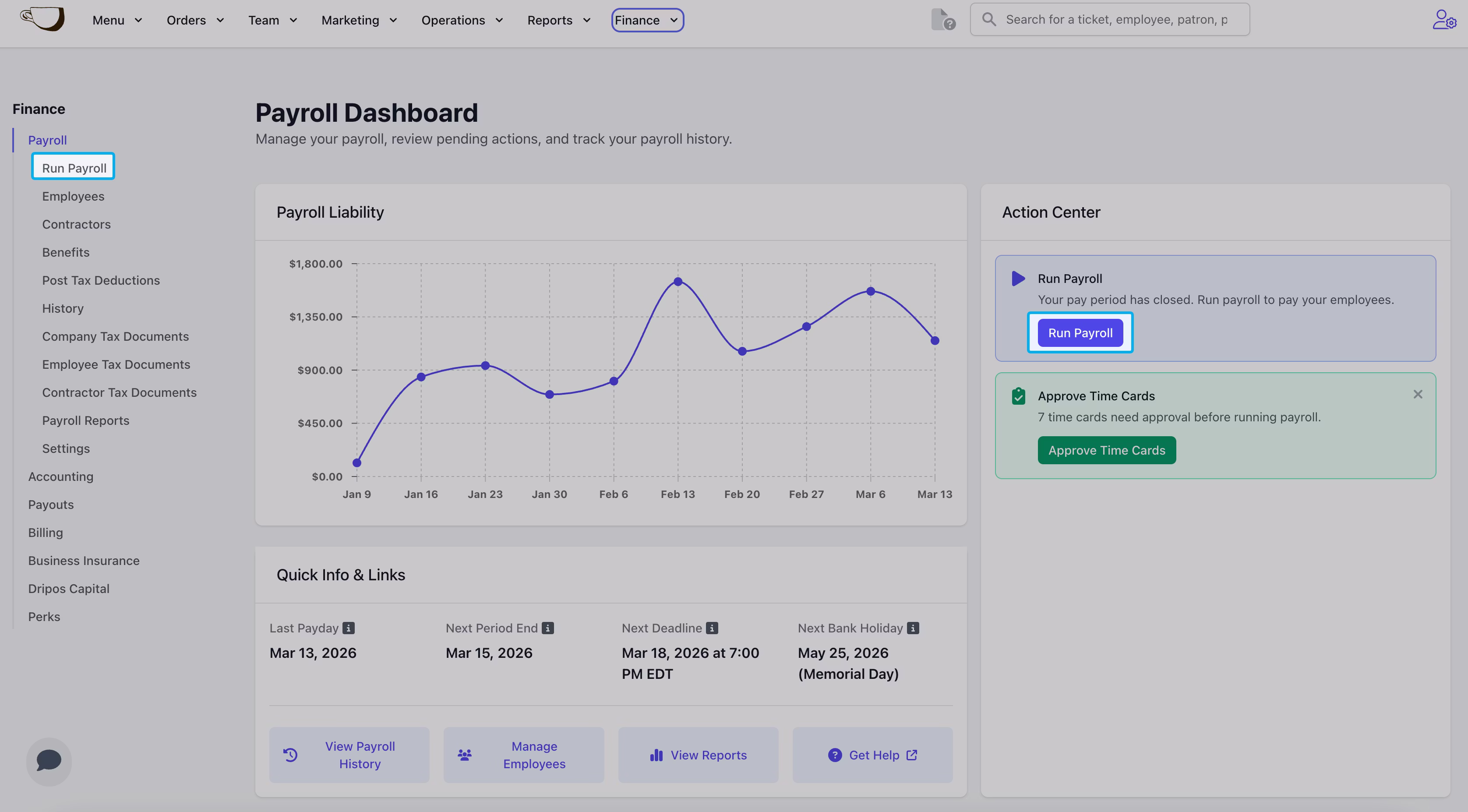The height and width of the screenshot is (812, 1468).
Task: Dismiss the Approve Time Cards notice
Action: click(x=1418, y=394)
